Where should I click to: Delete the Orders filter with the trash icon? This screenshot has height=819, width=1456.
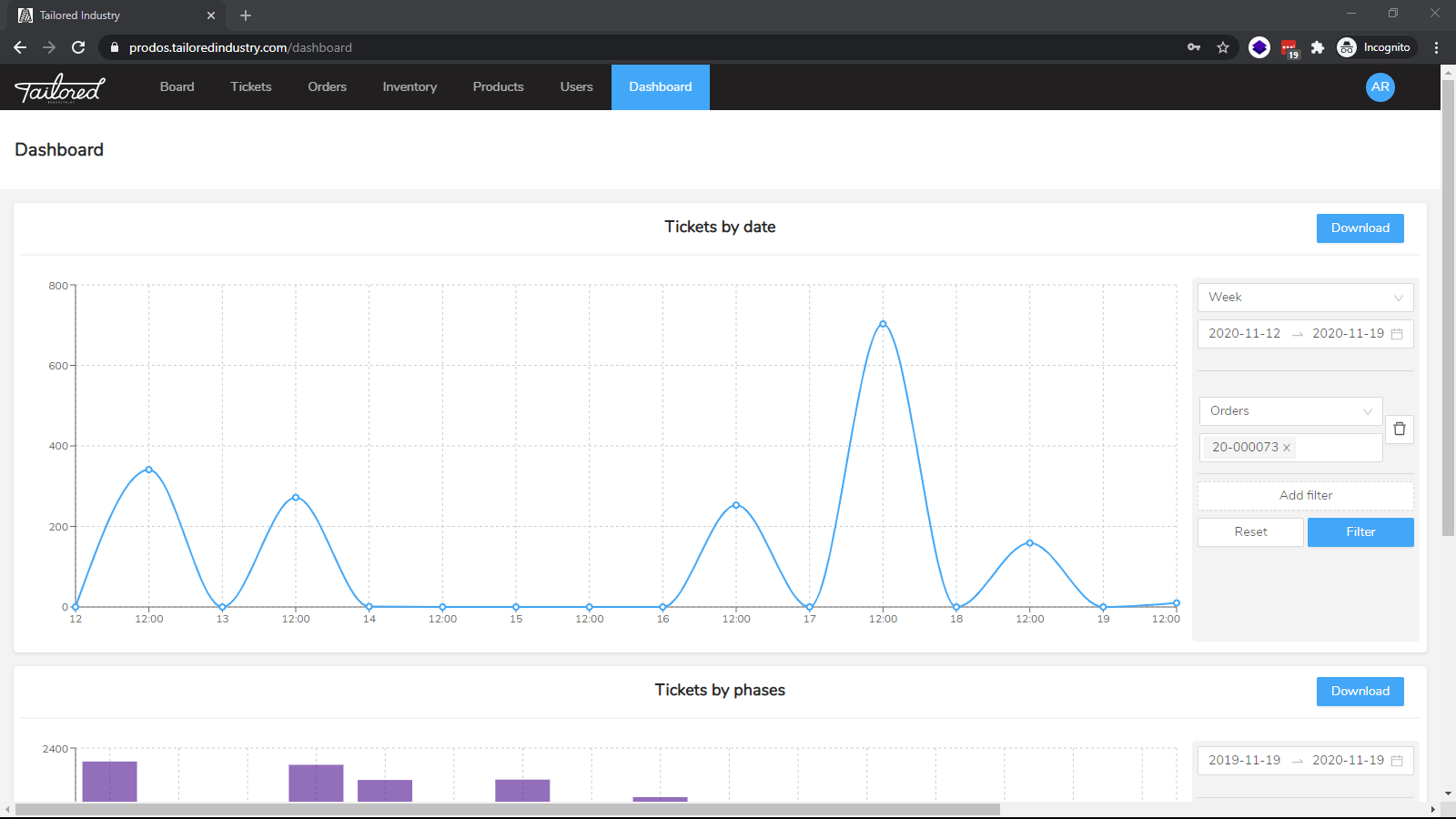click(x=1400, y=429)
